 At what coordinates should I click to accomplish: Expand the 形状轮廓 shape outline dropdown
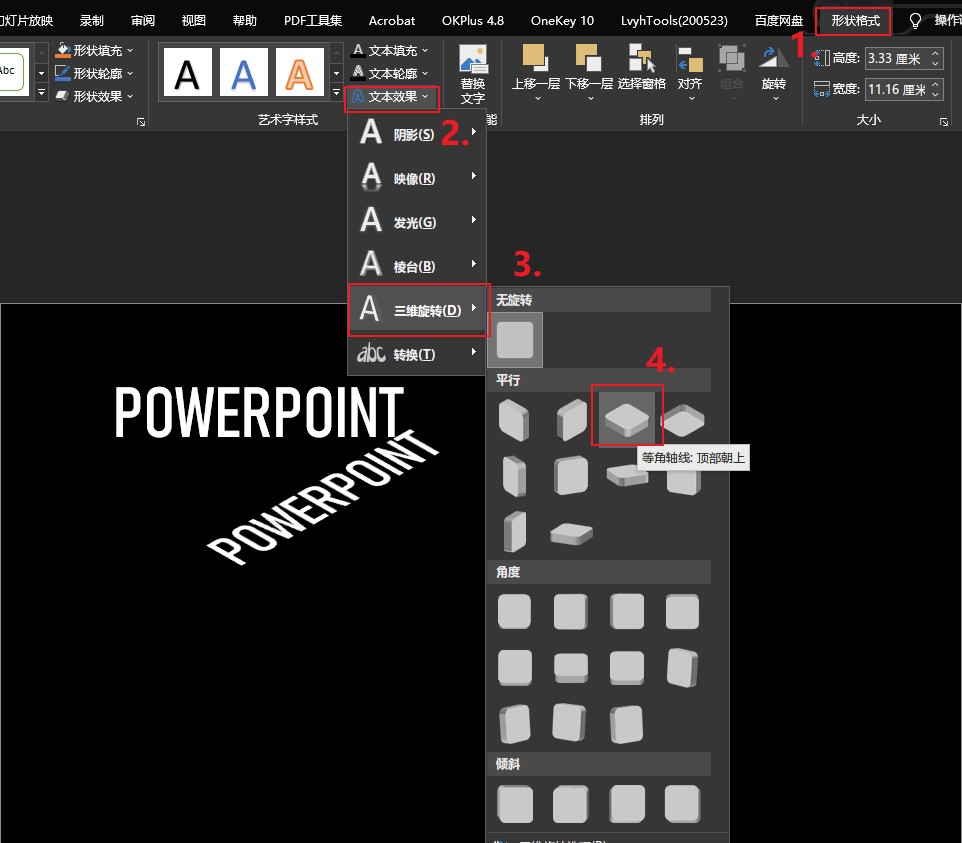click(130, 74)
